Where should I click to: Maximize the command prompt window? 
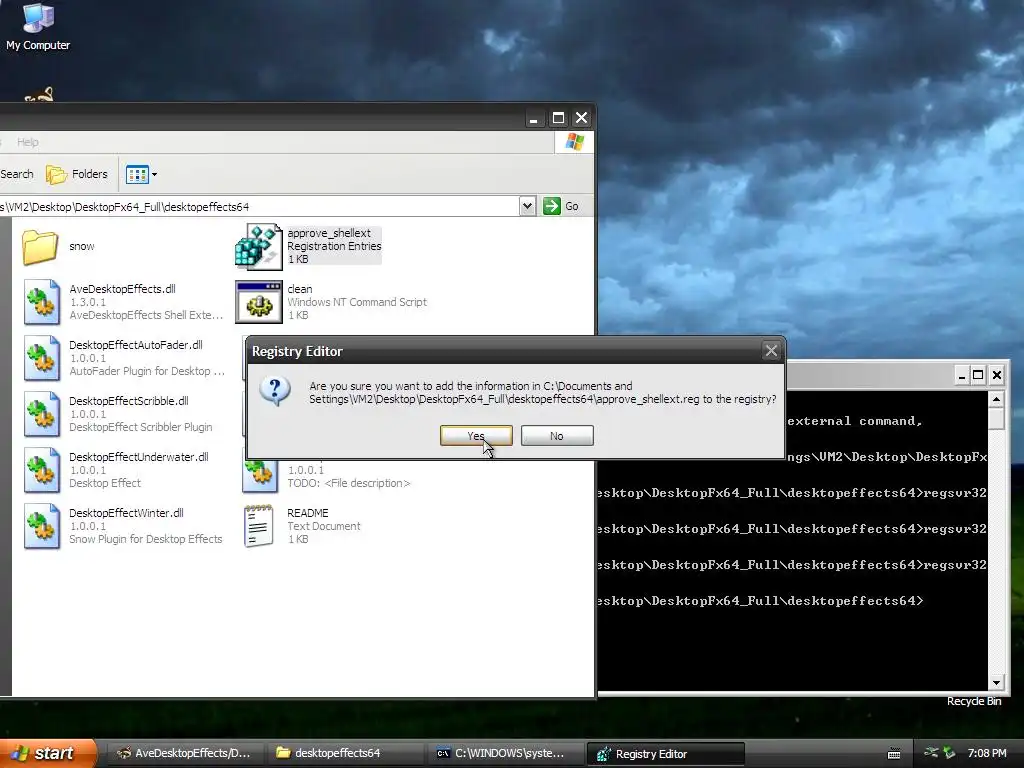click(978, 375)
